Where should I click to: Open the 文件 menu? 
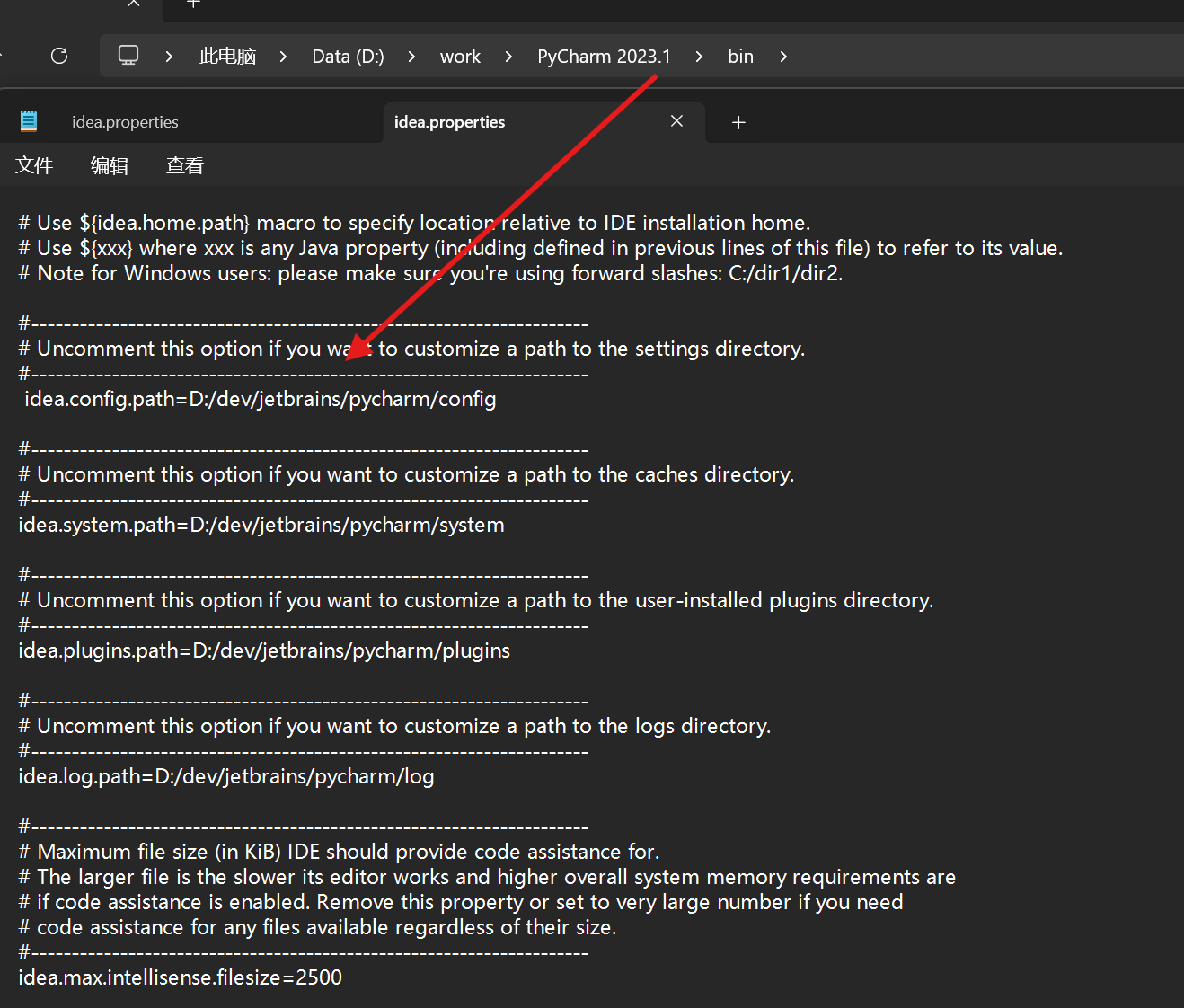[x=34, y=165]
